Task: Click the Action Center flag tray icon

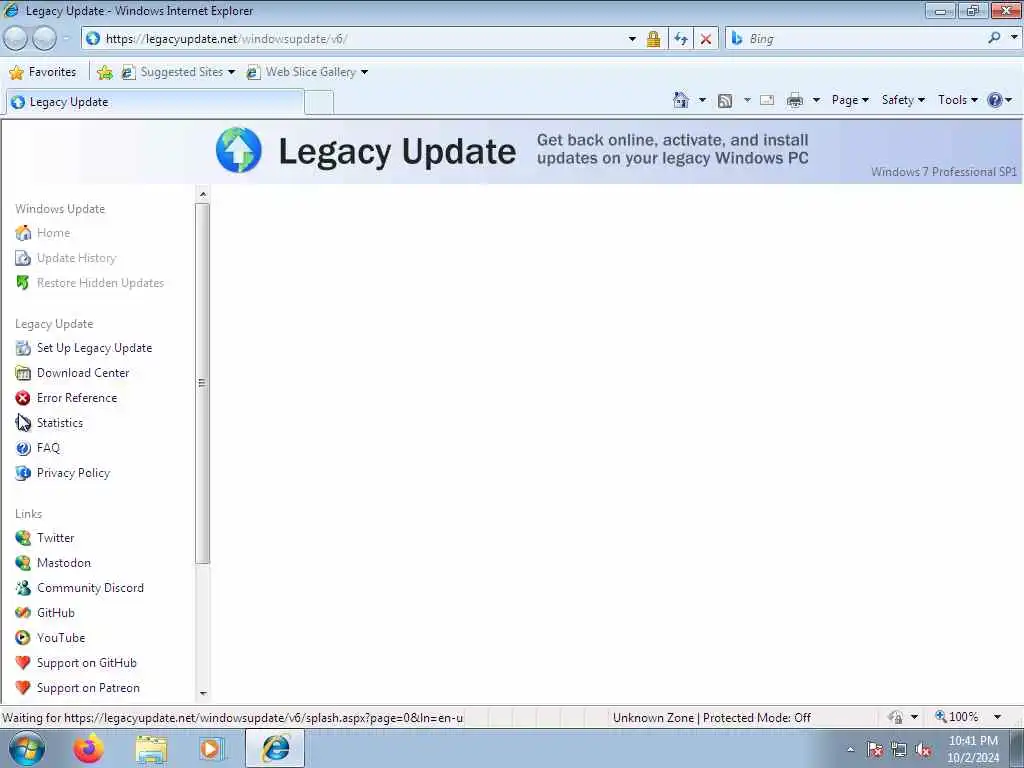Action: [874, 750]
